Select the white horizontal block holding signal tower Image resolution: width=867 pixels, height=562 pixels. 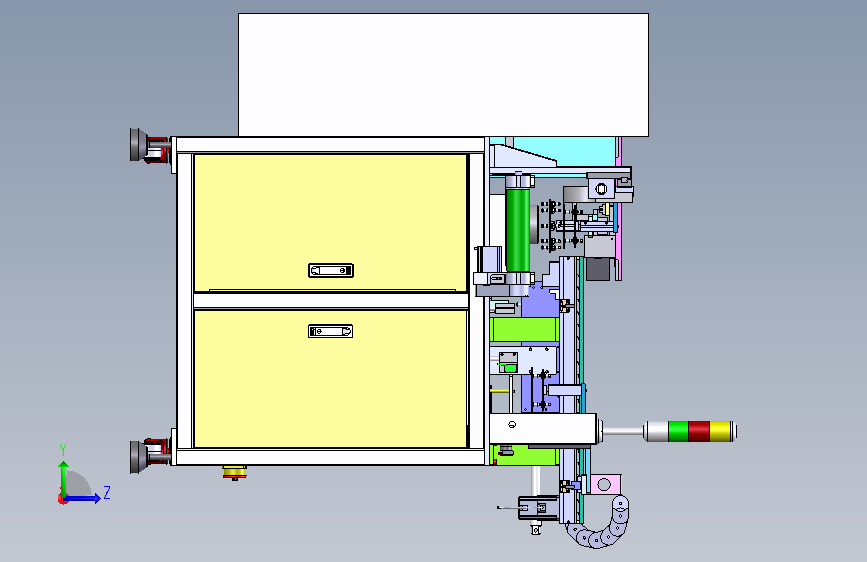click(542, 429)
